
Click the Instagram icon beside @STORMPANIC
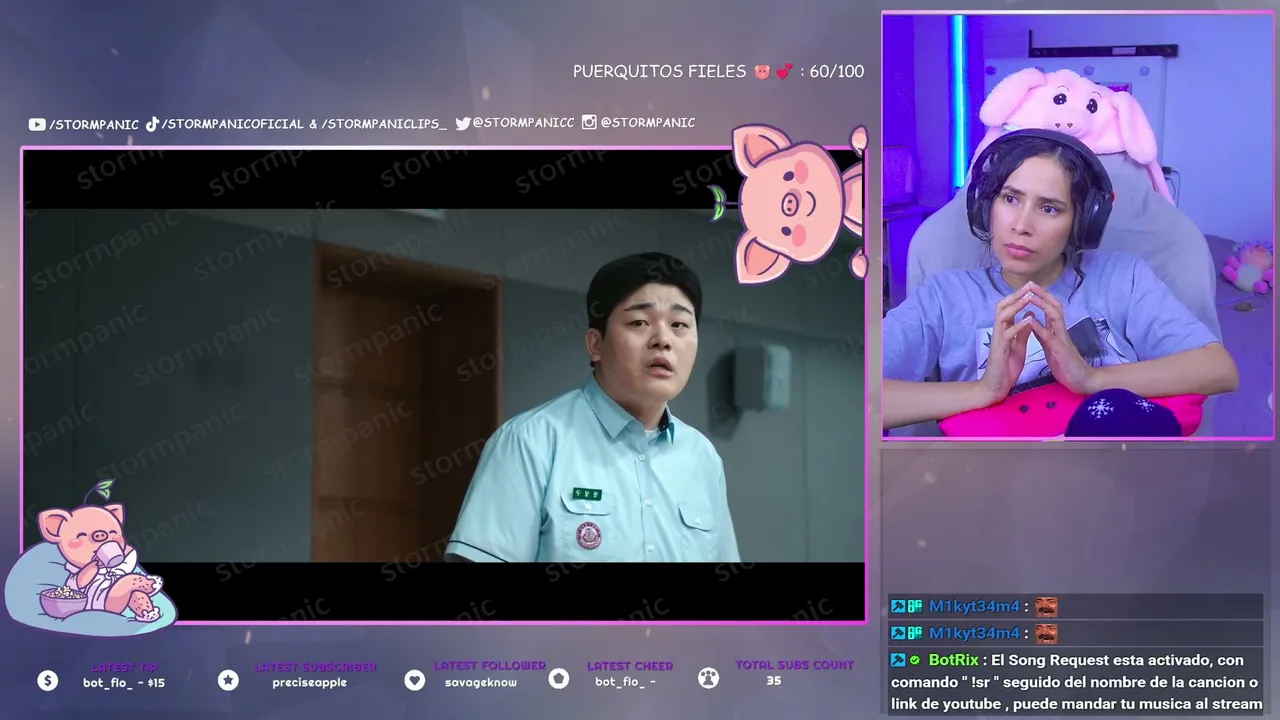click(x=589, y=122)
